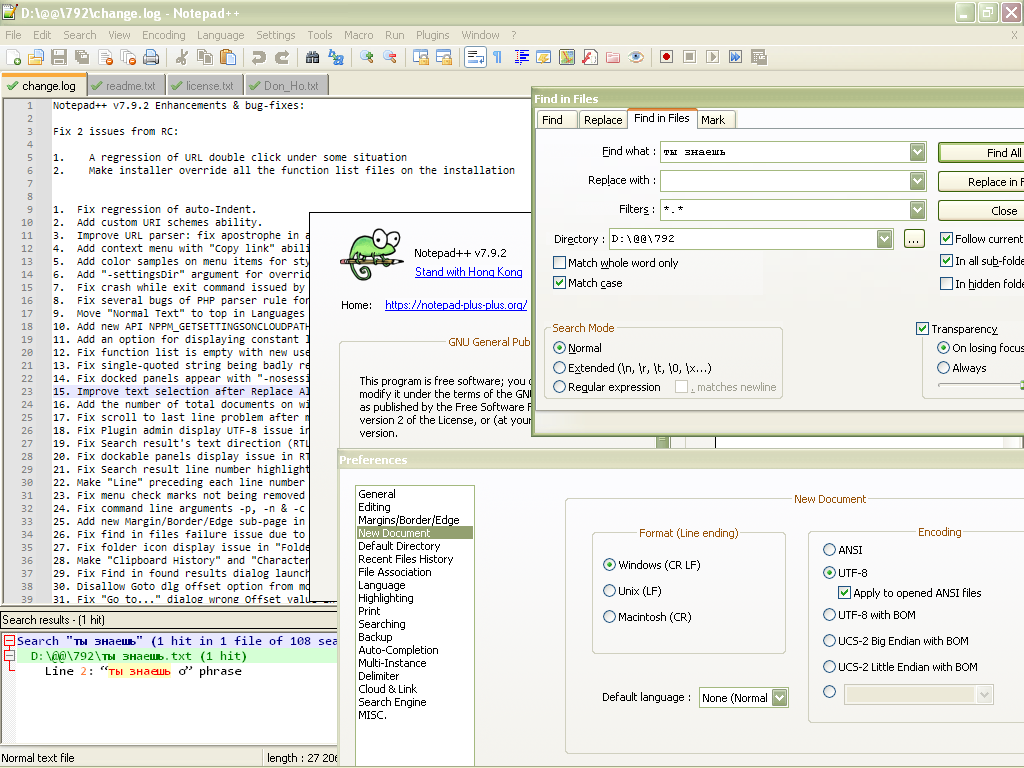Click the macro Playback icon
Image resolution: width=1024 pixels, height=768 pixels.
click(712, 57)
